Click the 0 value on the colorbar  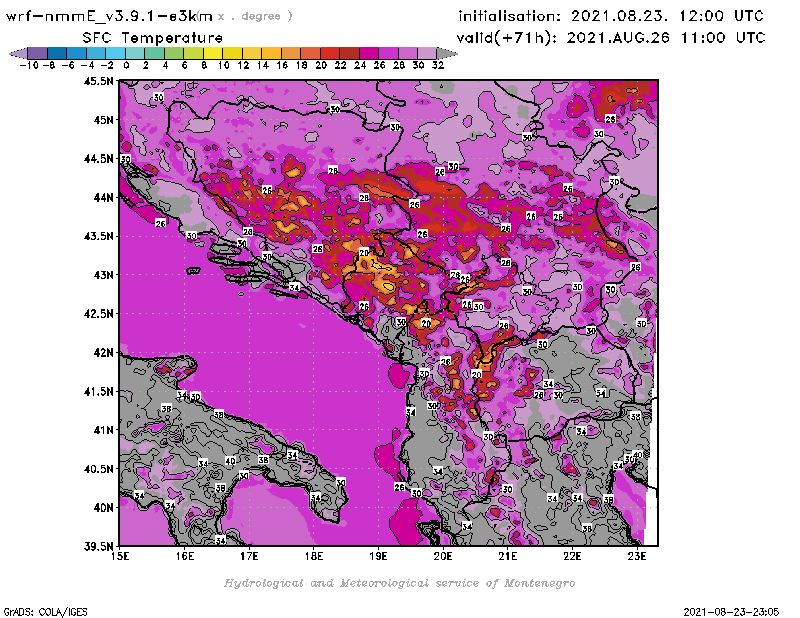(x=126, y=65)
